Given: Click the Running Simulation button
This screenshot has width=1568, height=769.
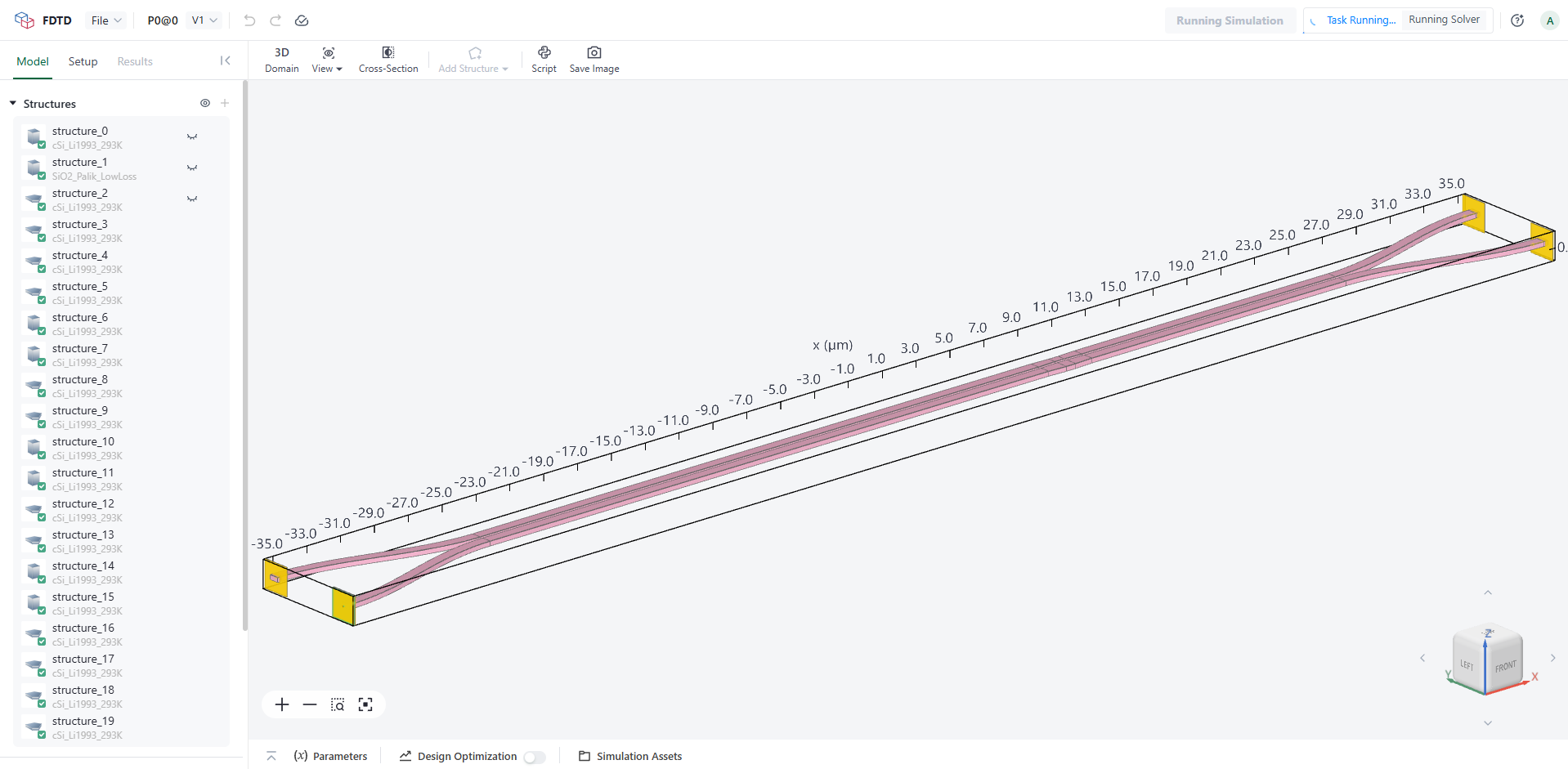Looking at the screenshot, I should 1230,20.
